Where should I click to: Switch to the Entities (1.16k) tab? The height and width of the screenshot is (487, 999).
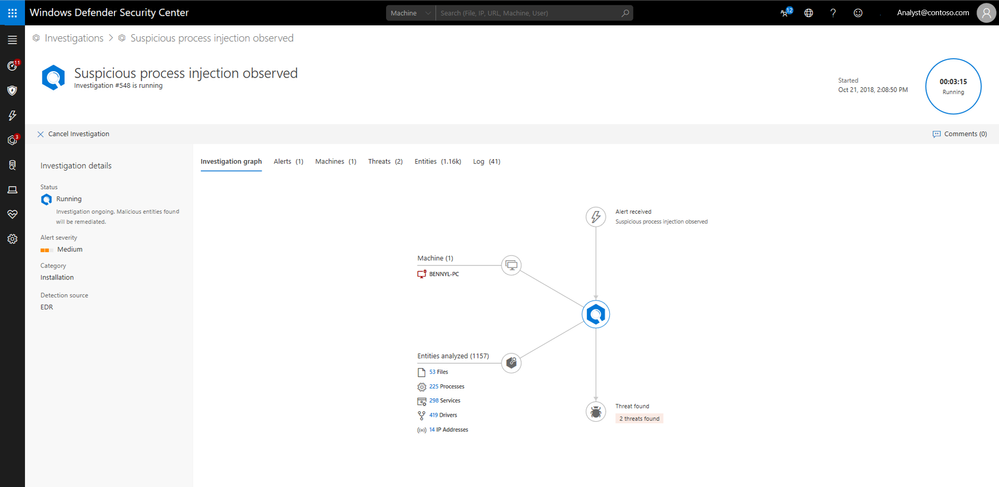438,162
